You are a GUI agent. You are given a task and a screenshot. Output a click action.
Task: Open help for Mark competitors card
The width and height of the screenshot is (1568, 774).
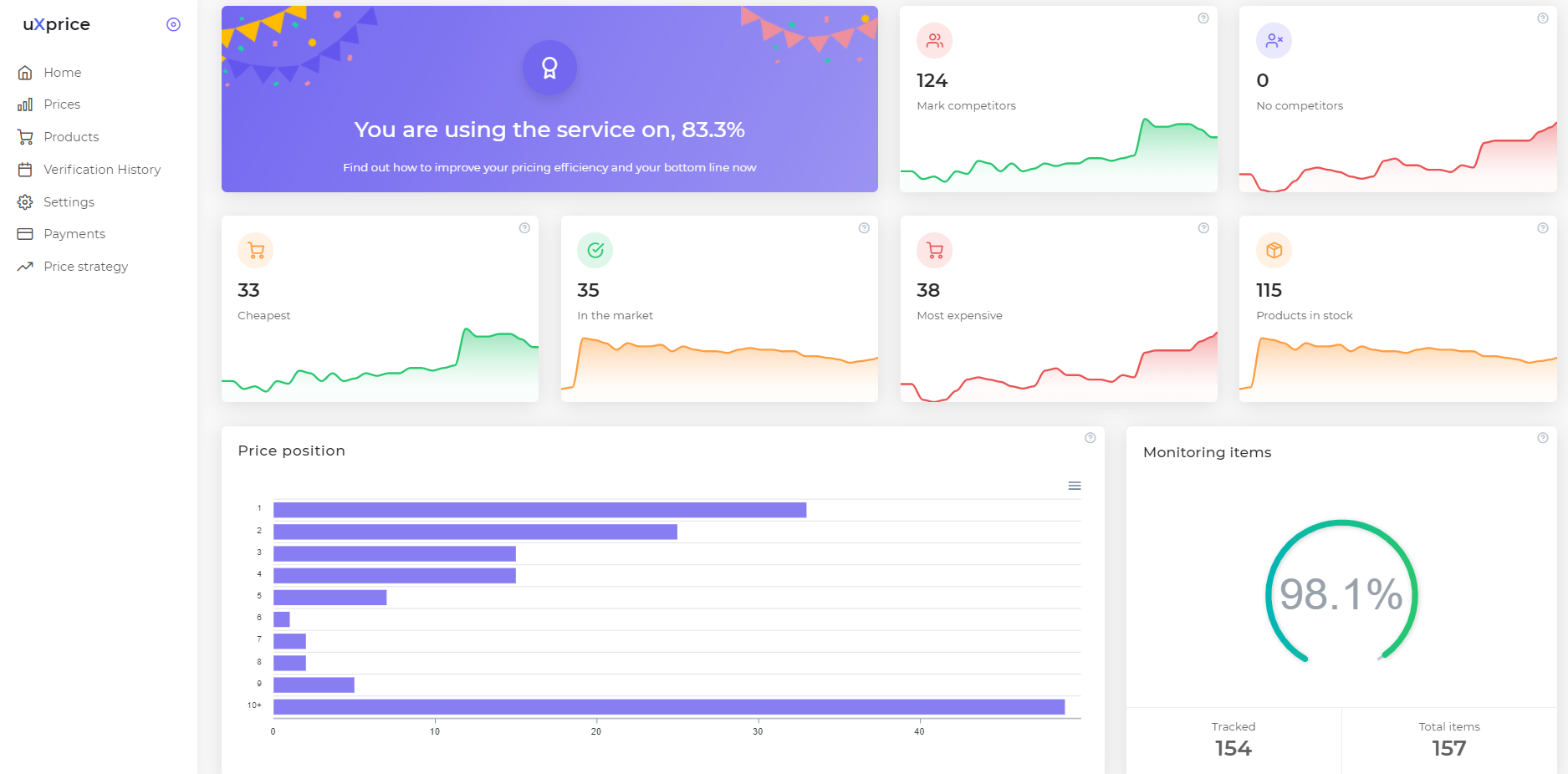1203,18
